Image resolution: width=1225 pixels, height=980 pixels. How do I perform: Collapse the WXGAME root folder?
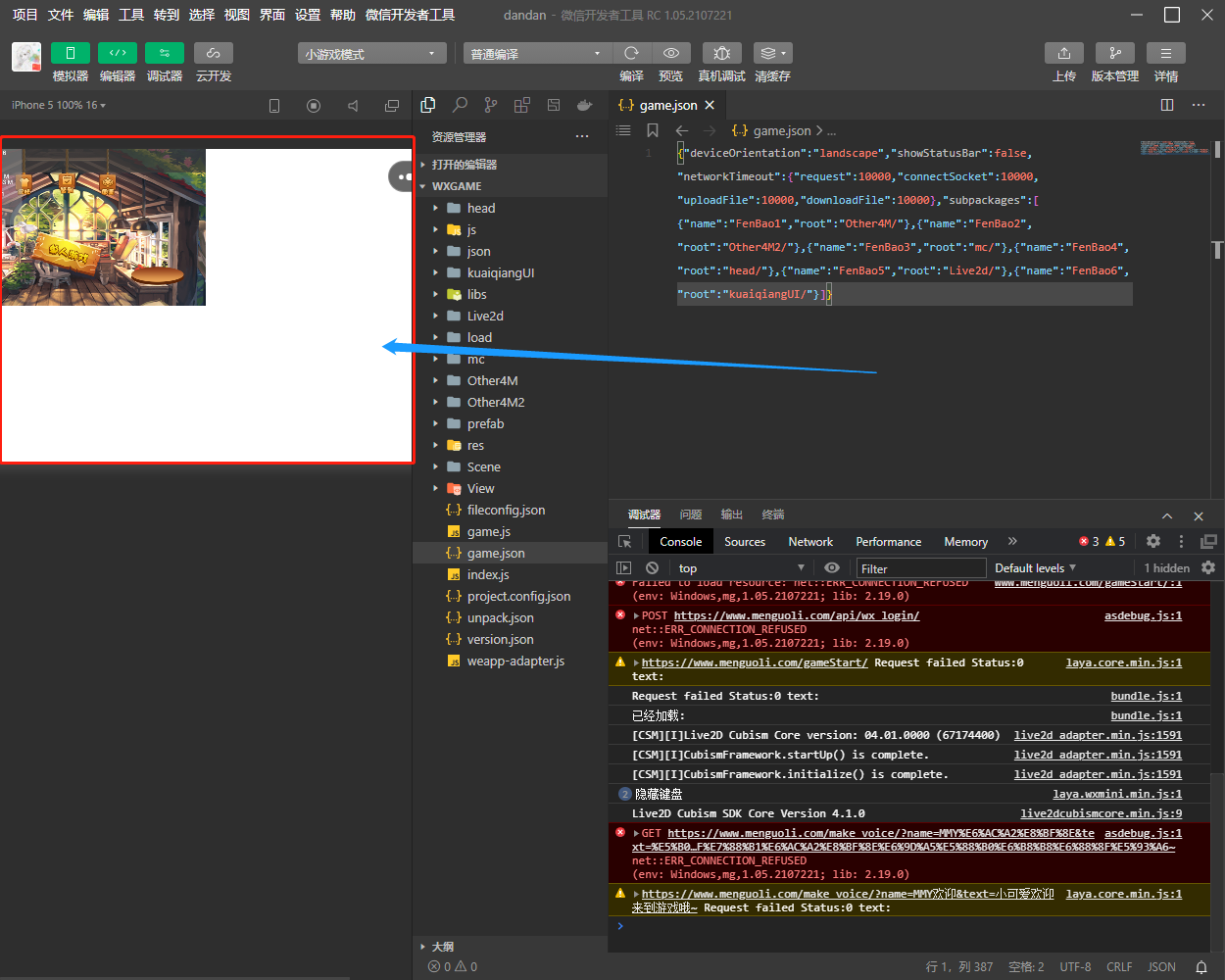coord(510,186)
